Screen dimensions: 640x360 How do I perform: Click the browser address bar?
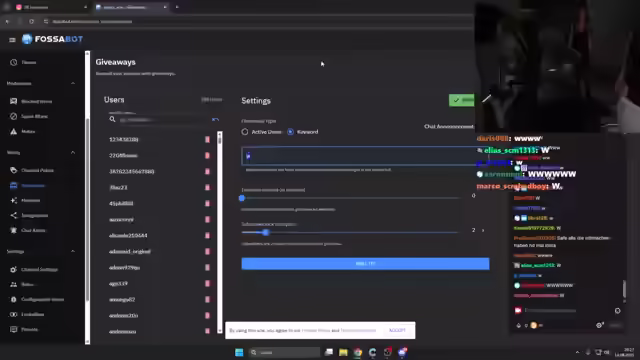coord(245,21)
